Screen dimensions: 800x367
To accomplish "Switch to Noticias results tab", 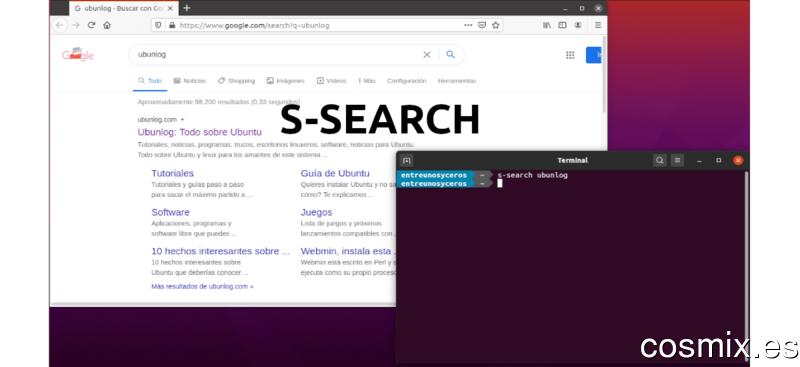I will pos(190,81).
